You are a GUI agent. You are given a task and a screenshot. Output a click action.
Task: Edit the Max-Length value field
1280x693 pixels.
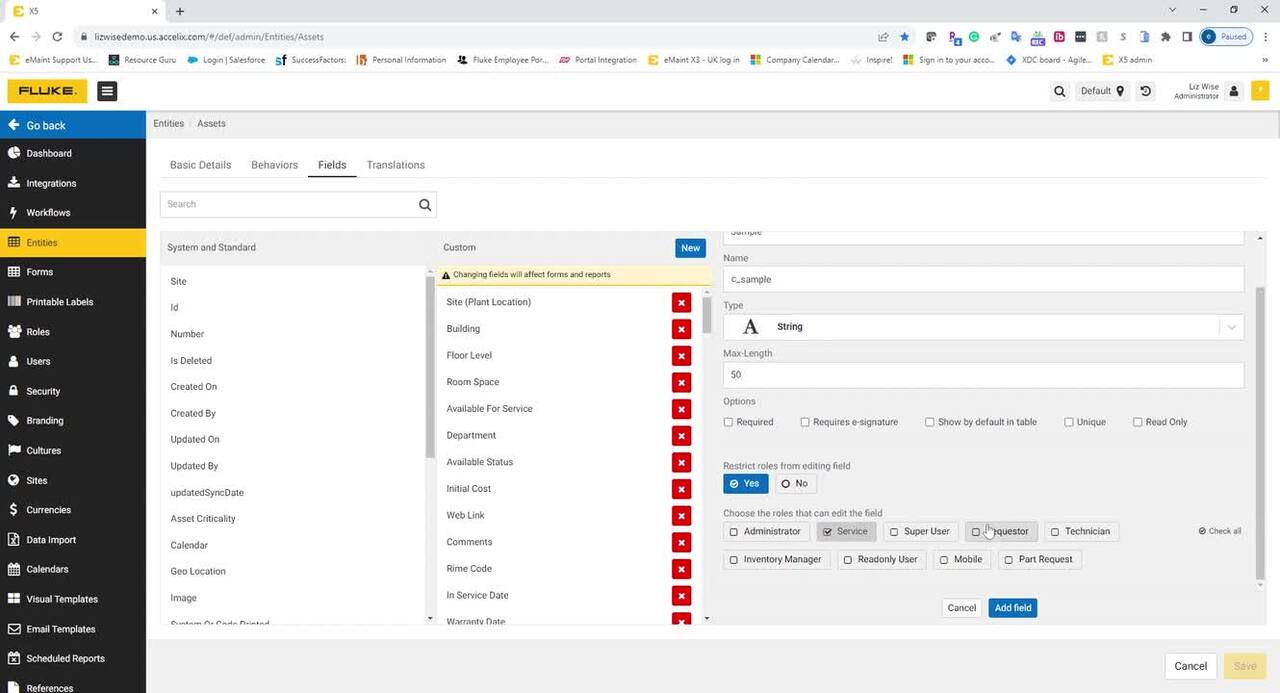[x=983, y=375]
